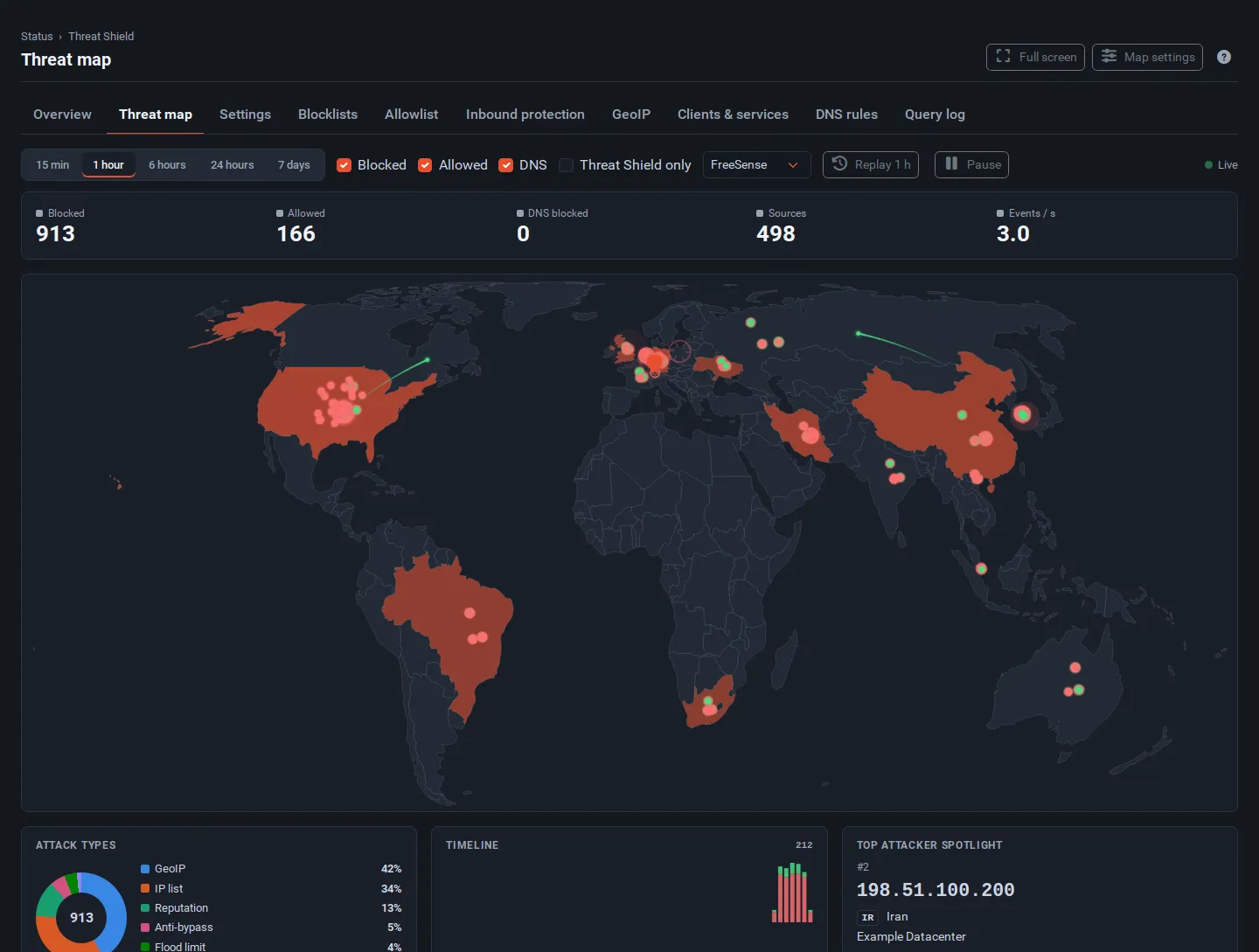The image size is (1259, 952).
Task: Enable the Threat Shield only checkbox
Action: tap(566, 165)
